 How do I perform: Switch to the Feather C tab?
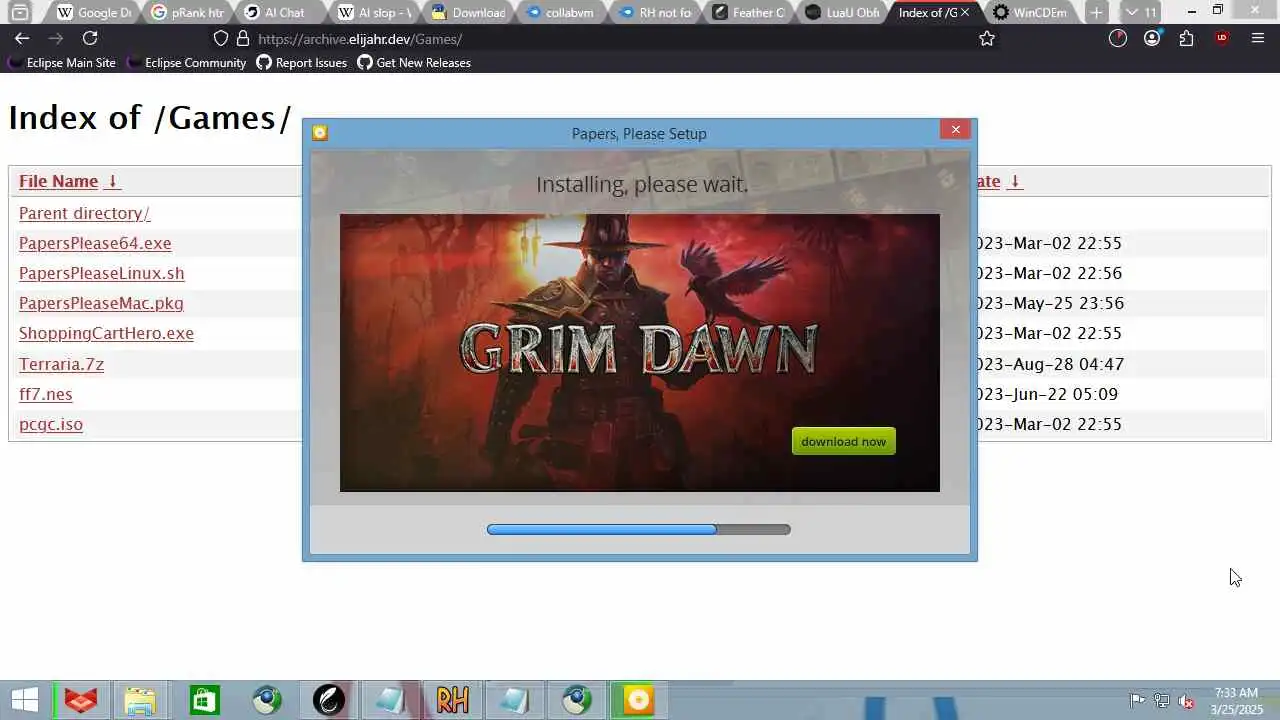tap(747, 12)
